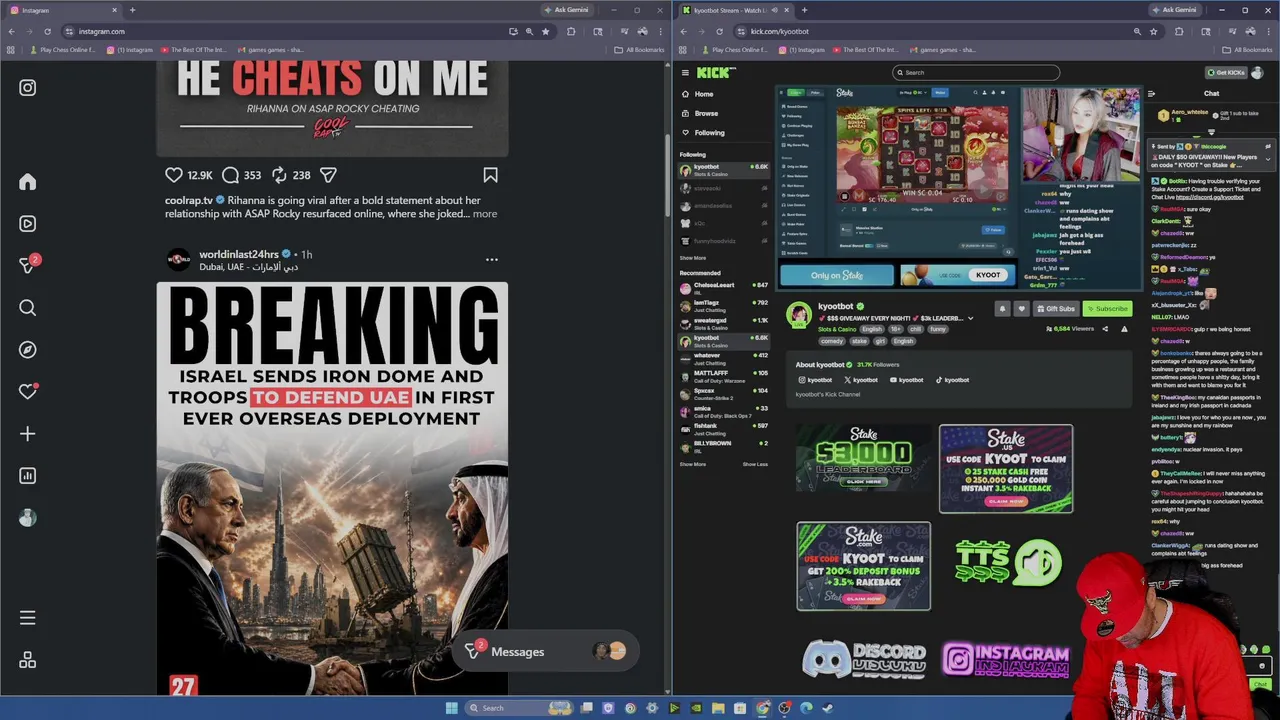Open Instagram direct messages sidebar icon
Screen dimensions: 1280x720
point(28,265)
